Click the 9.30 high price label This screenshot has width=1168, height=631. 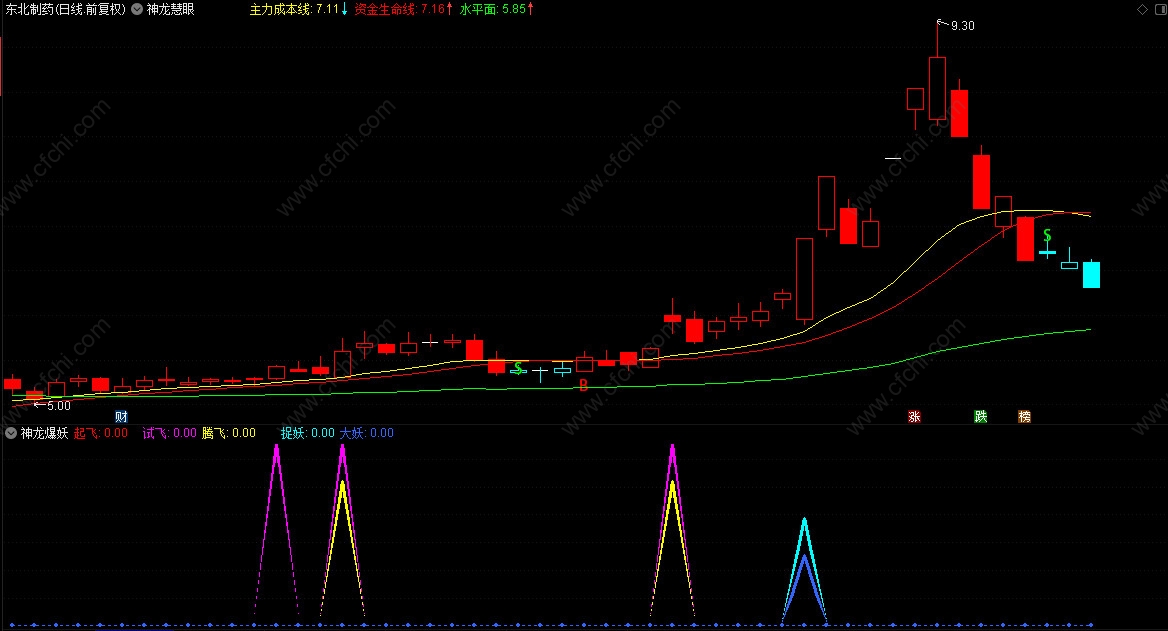[962, 25]
